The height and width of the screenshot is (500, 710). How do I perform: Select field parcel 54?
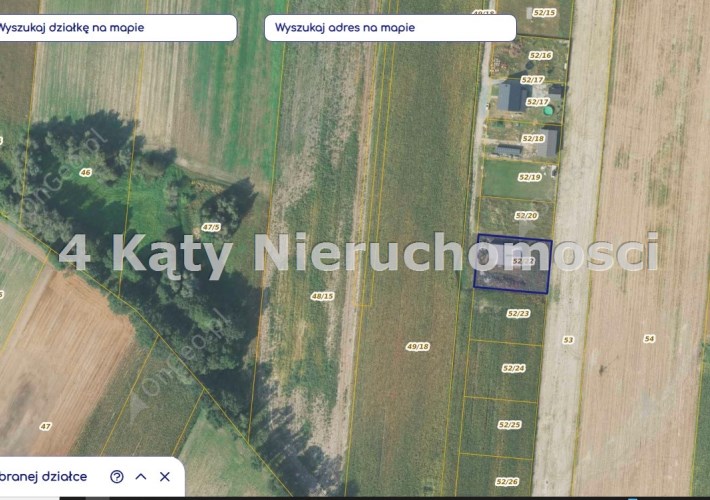649,339
